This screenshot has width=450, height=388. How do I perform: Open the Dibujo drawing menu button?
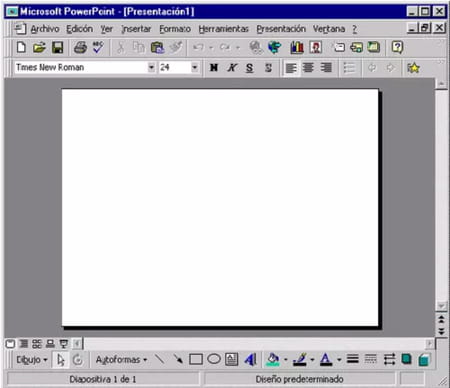point(32,360)
